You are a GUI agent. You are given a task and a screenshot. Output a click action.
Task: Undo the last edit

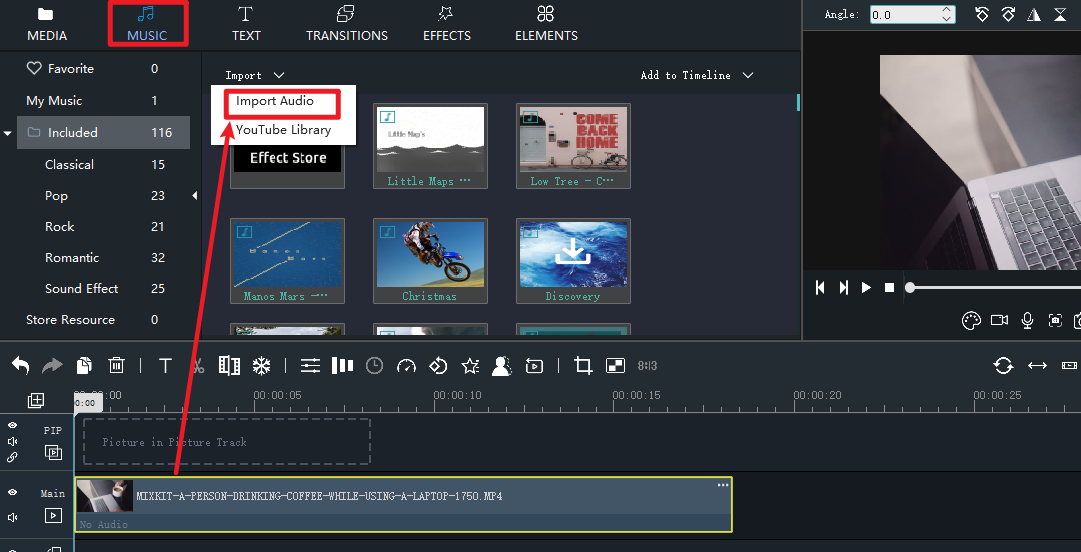click(x=20, y=365)
